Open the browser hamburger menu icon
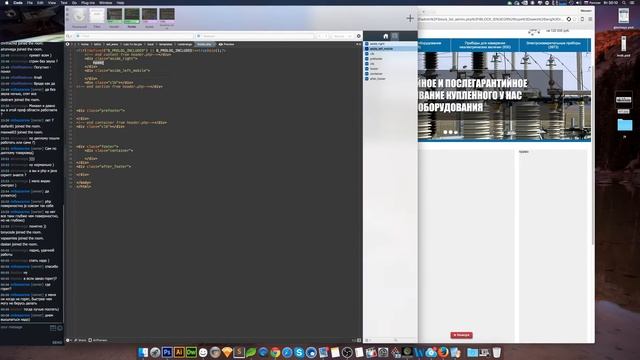 point(590,19)
